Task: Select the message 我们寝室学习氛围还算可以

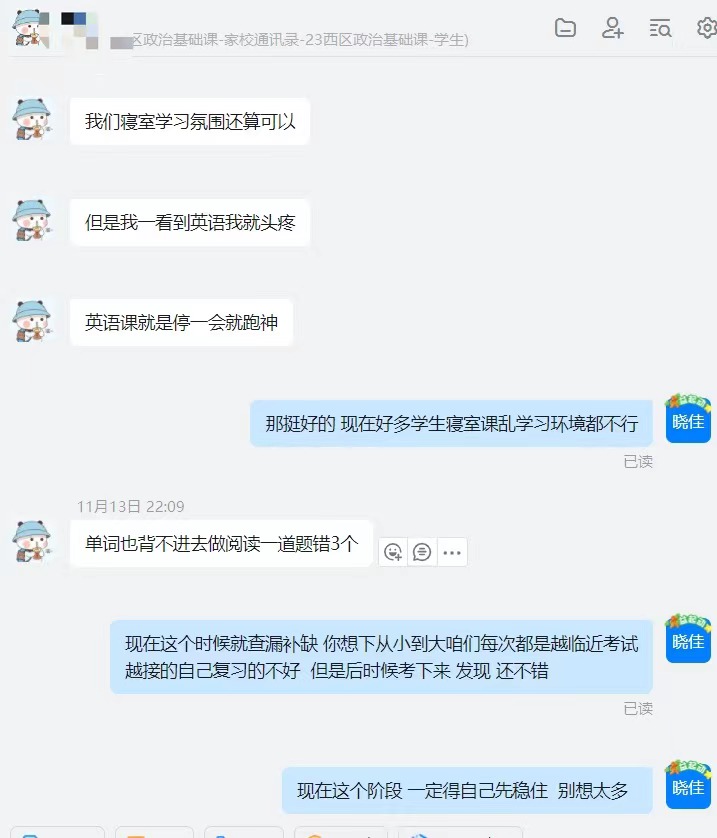Action: point(190,121)
